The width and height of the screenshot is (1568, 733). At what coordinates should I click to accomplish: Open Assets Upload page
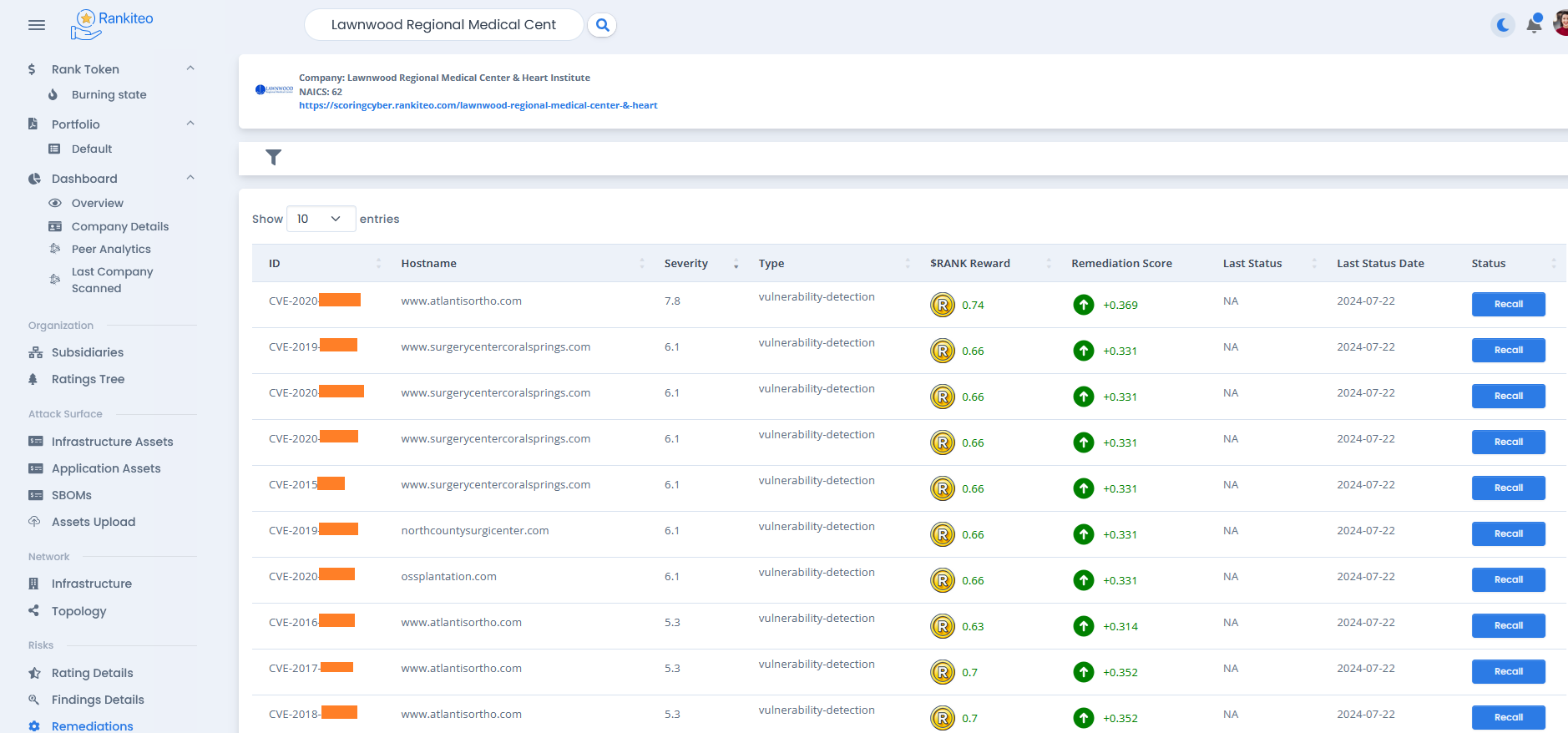tap(94, 522)
